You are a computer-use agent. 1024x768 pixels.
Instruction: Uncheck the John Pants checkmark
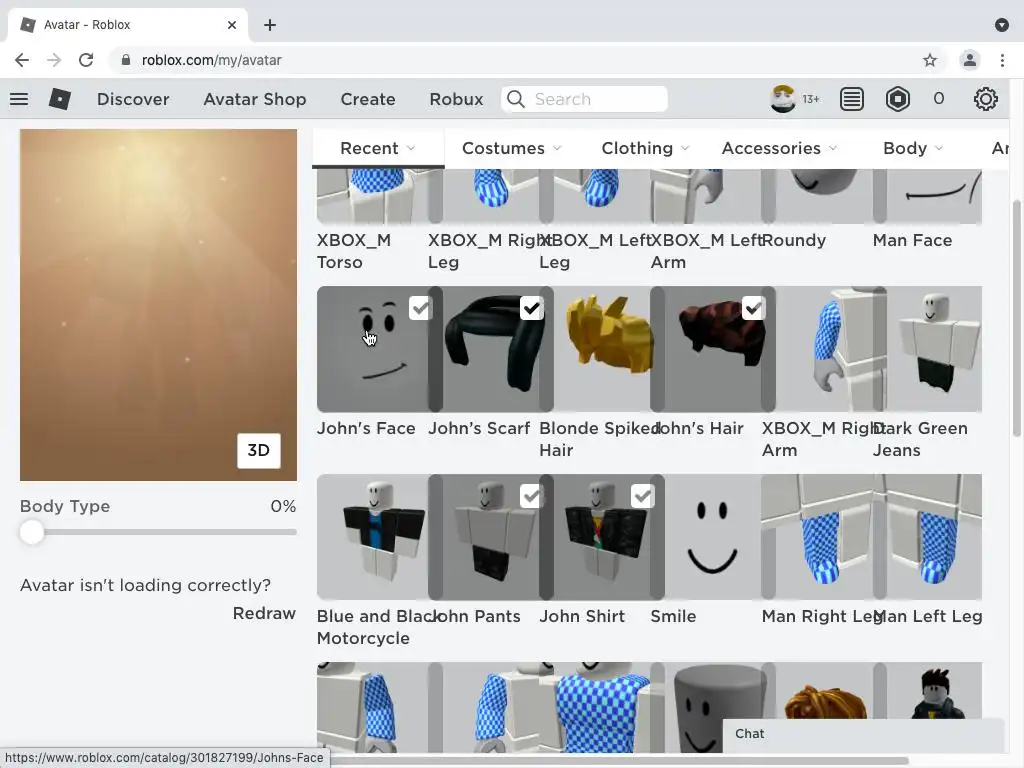[x=532, y=496]
